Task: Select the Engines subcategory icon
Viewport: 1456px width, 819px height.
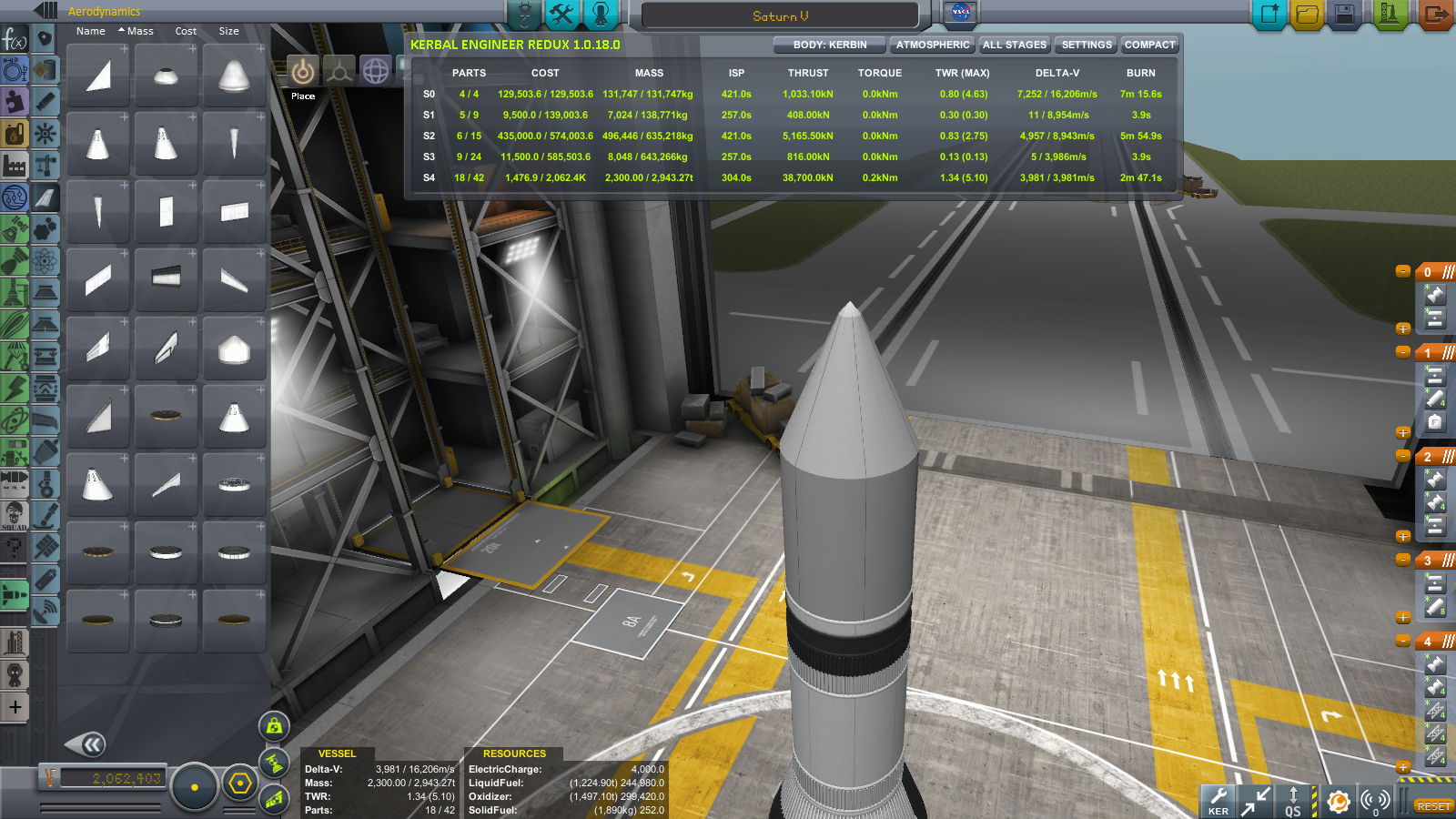Action: 45,102
